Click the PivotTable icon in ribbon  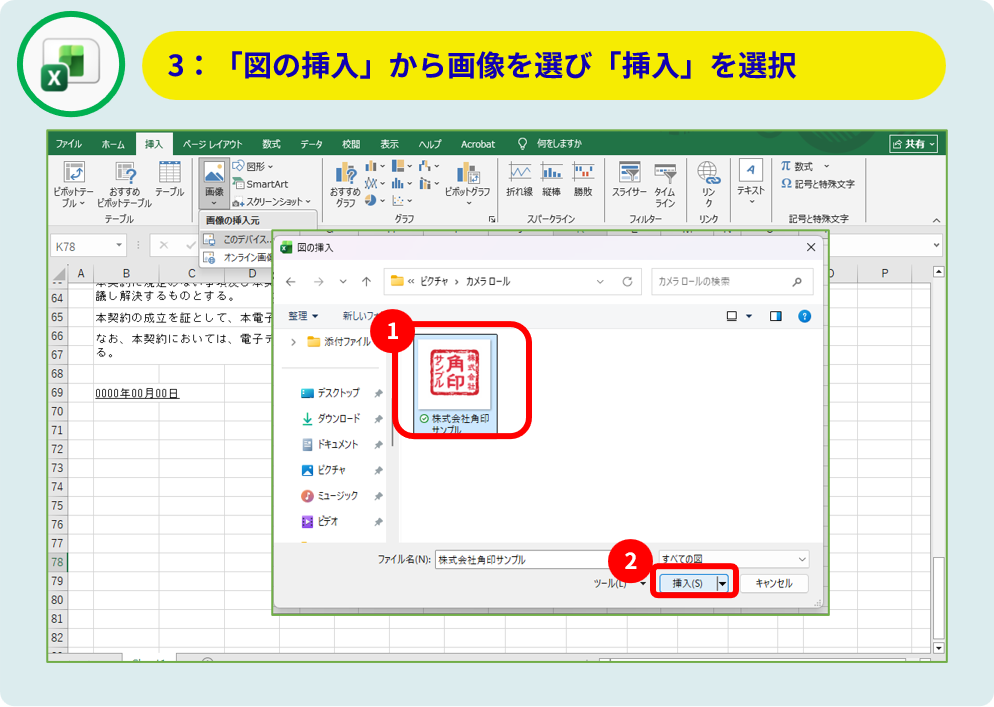coord(74,175)
